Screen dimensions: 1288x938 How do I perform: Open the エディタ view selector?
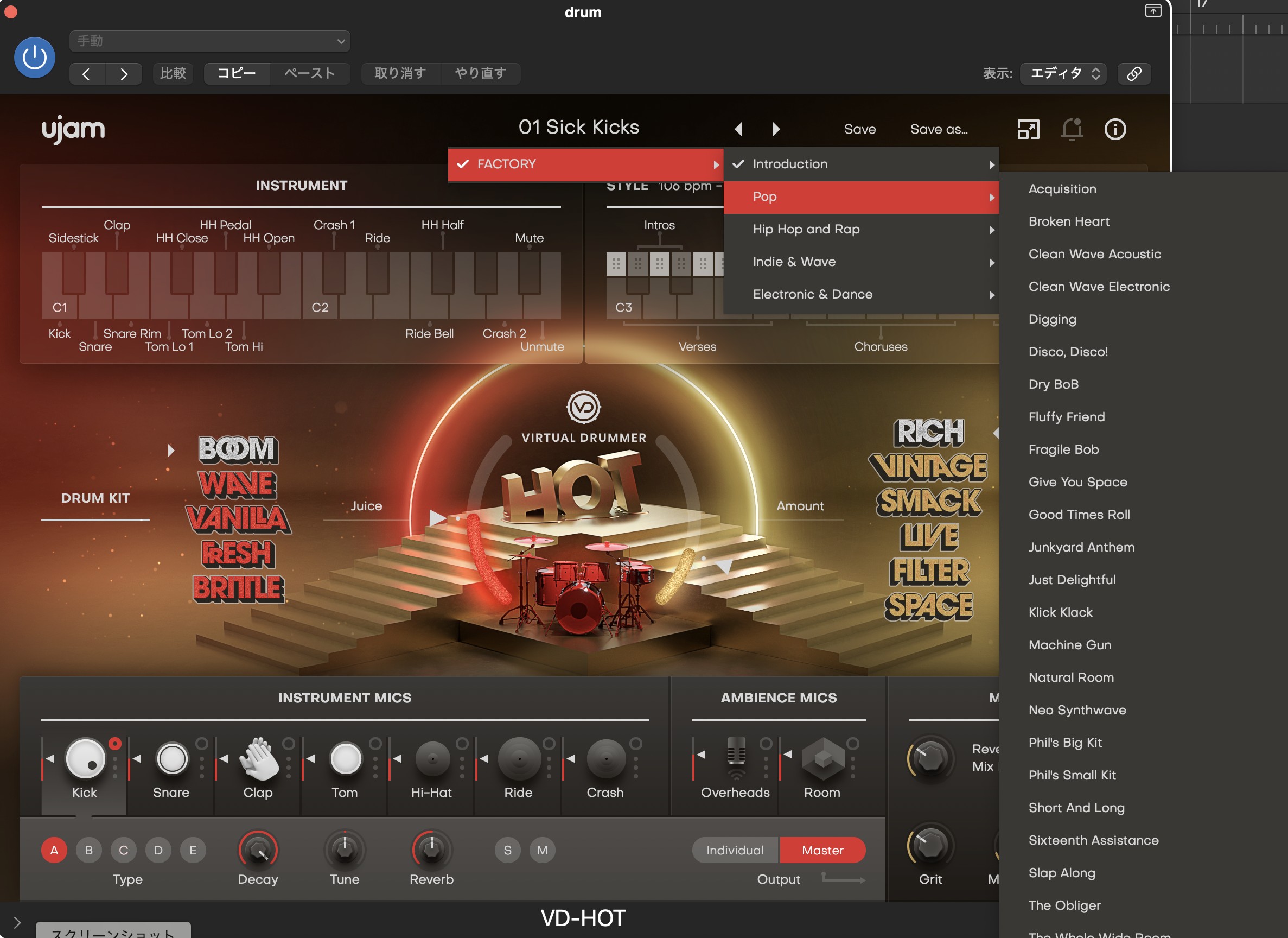[1063, 73]
